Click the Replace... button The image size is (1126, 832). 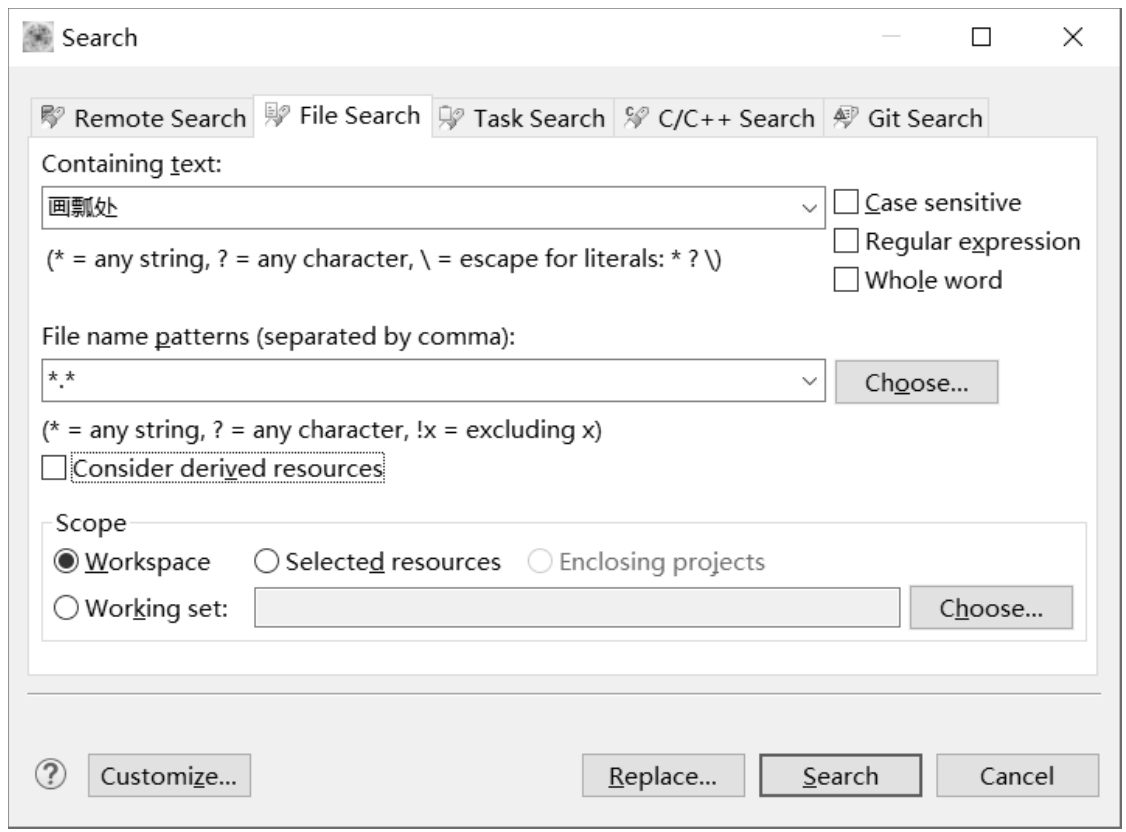pyautogui.click(x=664, y=776)
